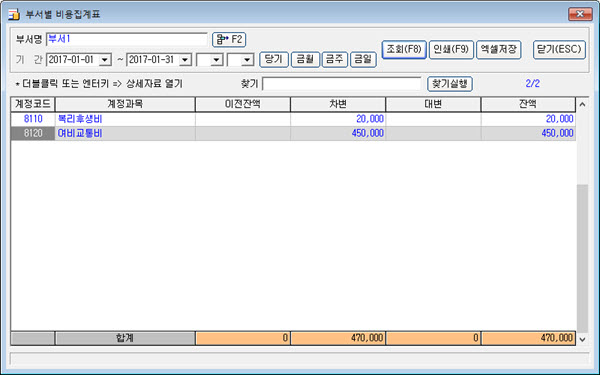Select the 여비교통비 row

[293, 133]
